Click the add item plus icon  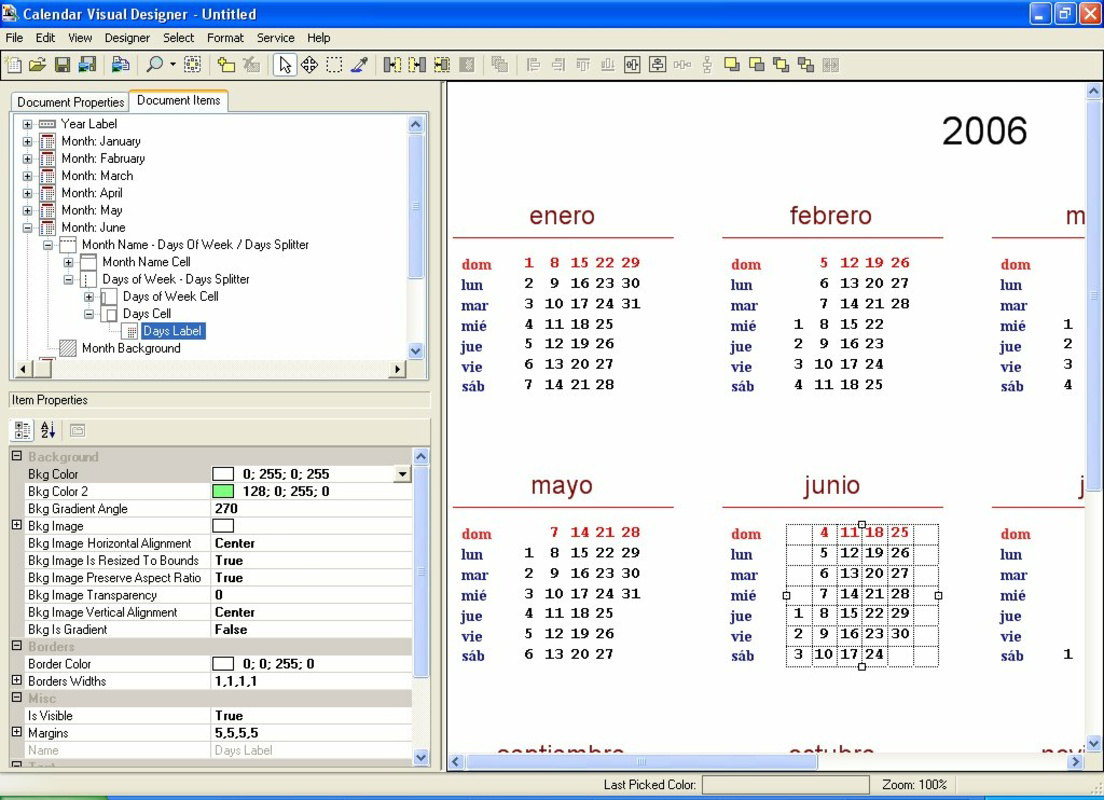(x=226, y=65)
